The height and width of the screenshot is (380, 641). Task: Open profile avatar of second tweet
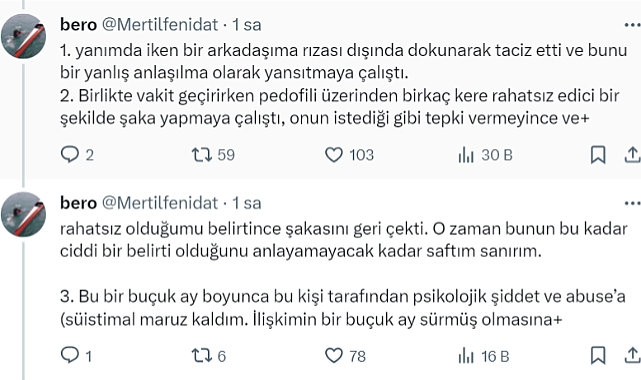pos(23,214)
